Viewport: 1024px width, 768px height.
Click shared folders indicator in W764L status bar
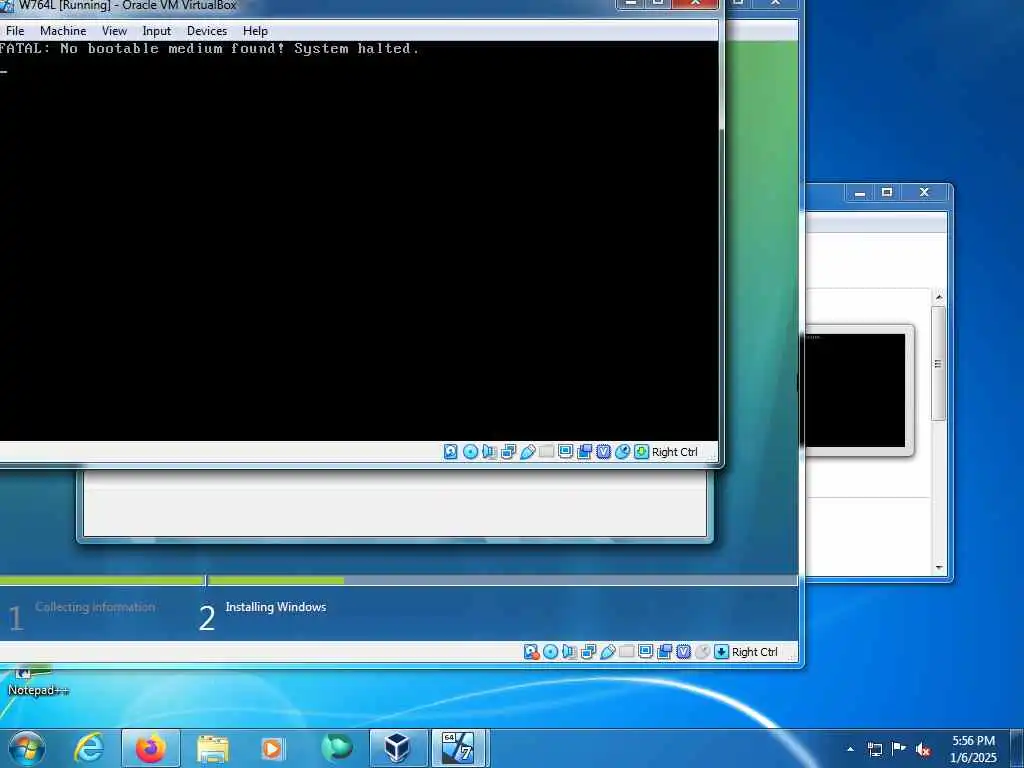coord(547,452)
